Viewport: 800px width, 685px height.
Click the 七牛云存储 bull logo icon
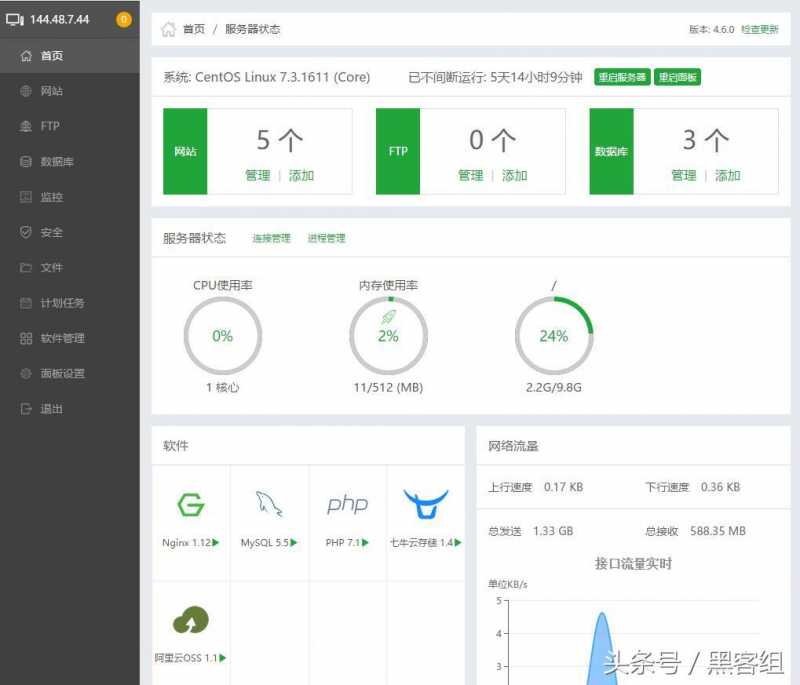coord(426,504)
